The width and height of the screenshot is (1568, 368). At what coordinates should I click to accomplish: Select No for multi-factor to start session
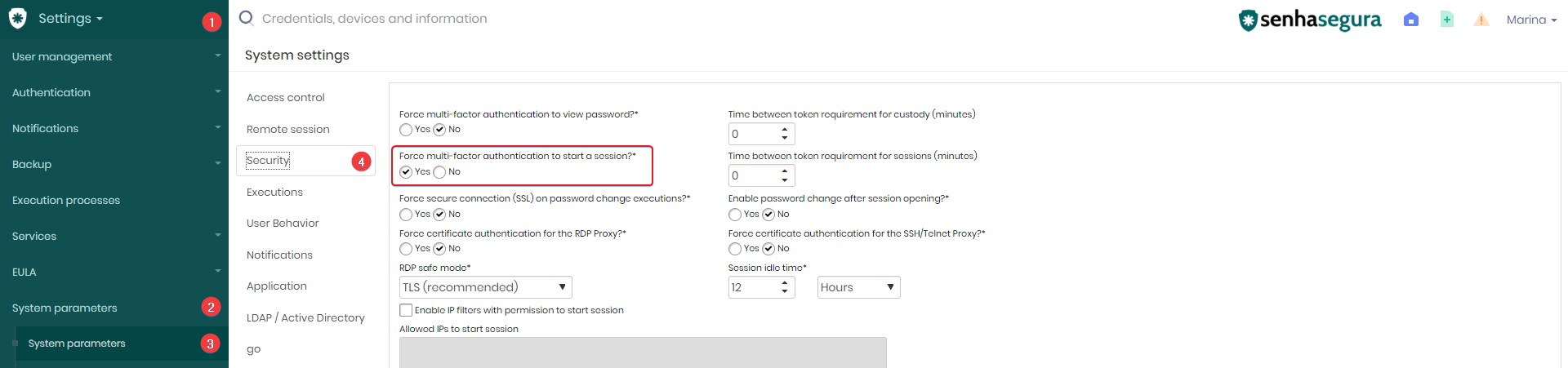point(439,171)
